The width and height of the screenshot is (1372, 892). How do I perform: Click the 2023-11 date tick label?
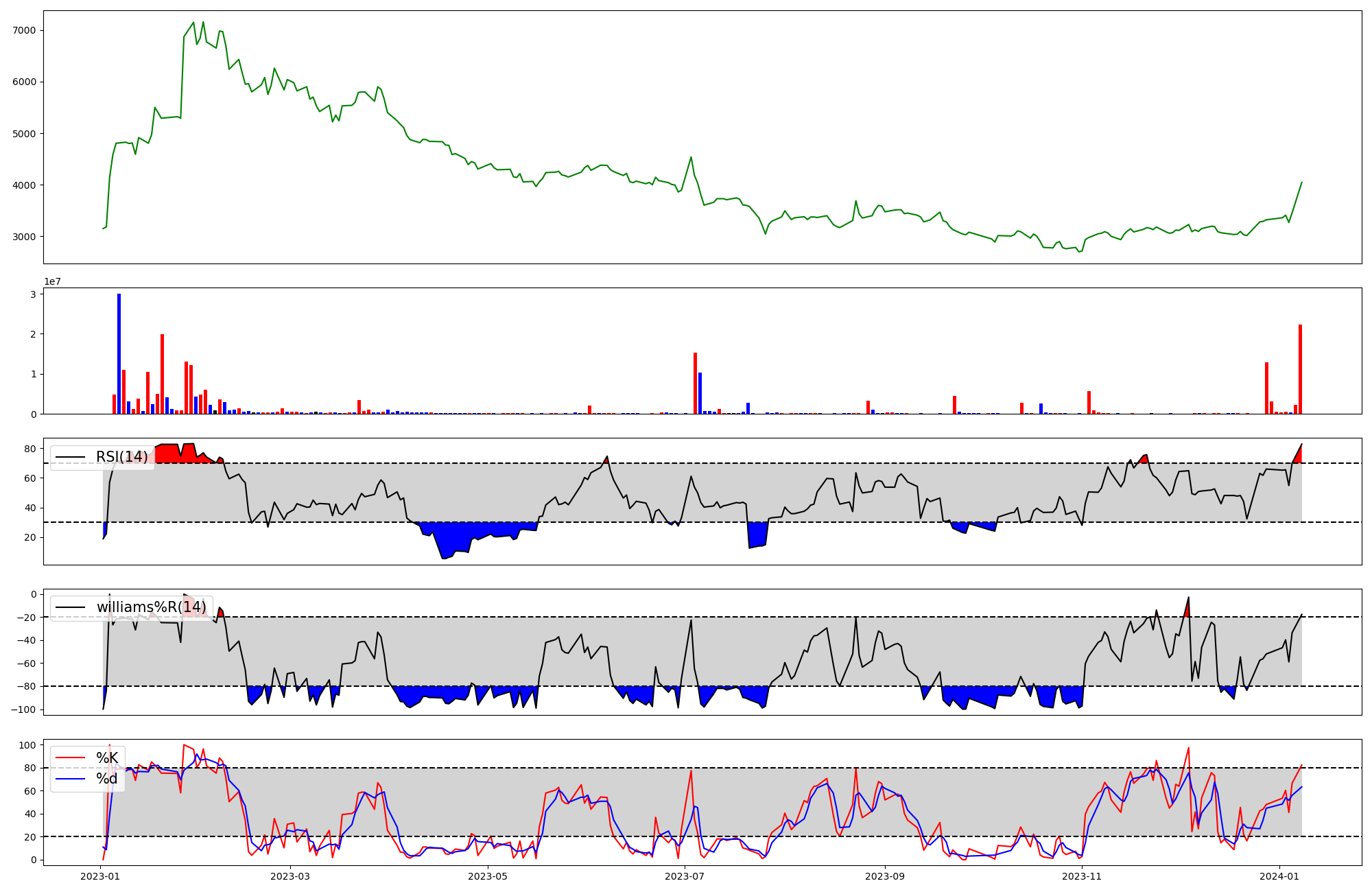pyautogui.click(x=1082, y=876)
